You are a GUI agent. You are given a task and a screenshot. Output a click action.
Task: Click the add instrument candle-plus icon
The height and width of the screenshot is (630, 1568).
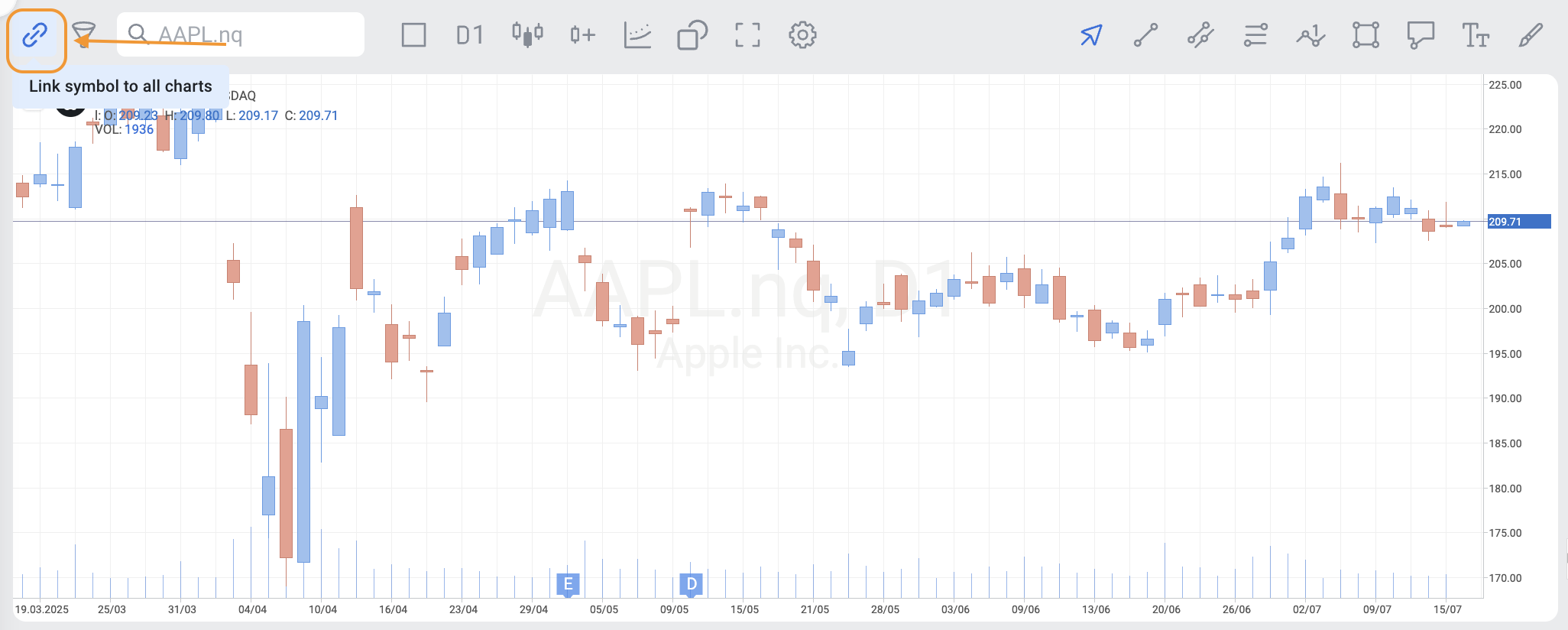point(582,35)
